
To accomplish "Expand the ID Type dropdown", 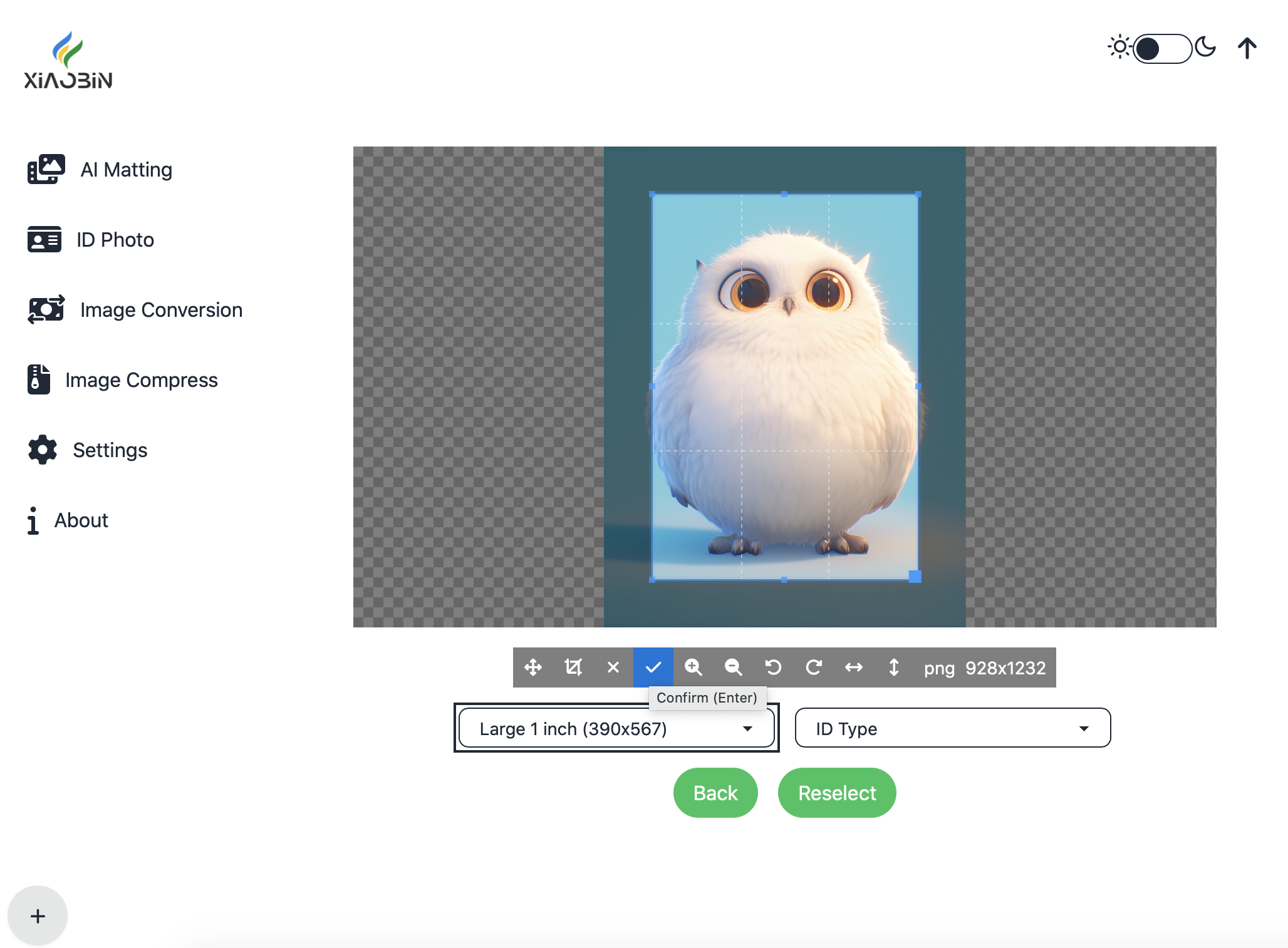I will coord(952,728).
